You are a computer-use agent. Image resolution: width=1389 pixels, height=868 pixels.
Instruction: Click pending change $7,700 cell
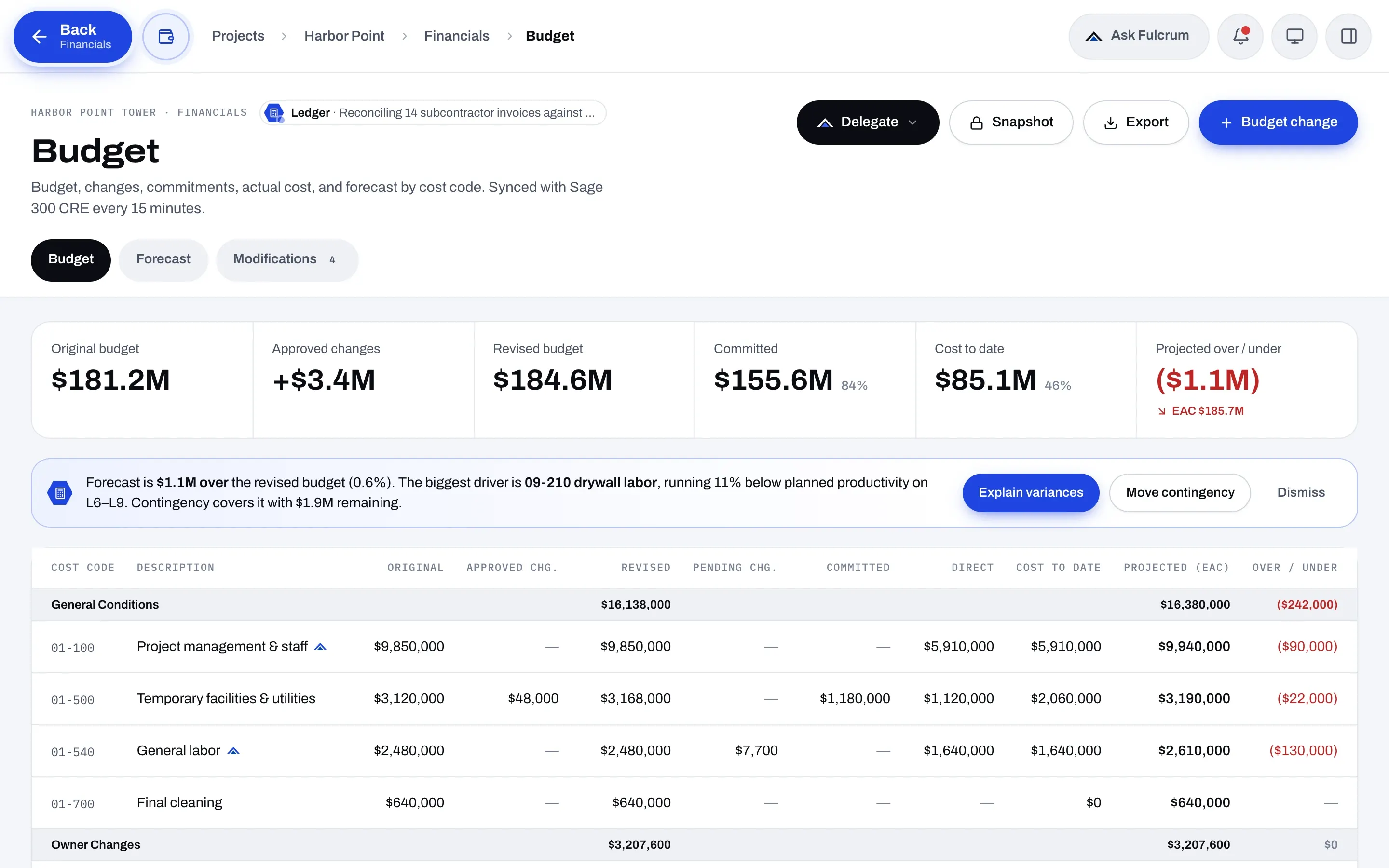(756, 750)
